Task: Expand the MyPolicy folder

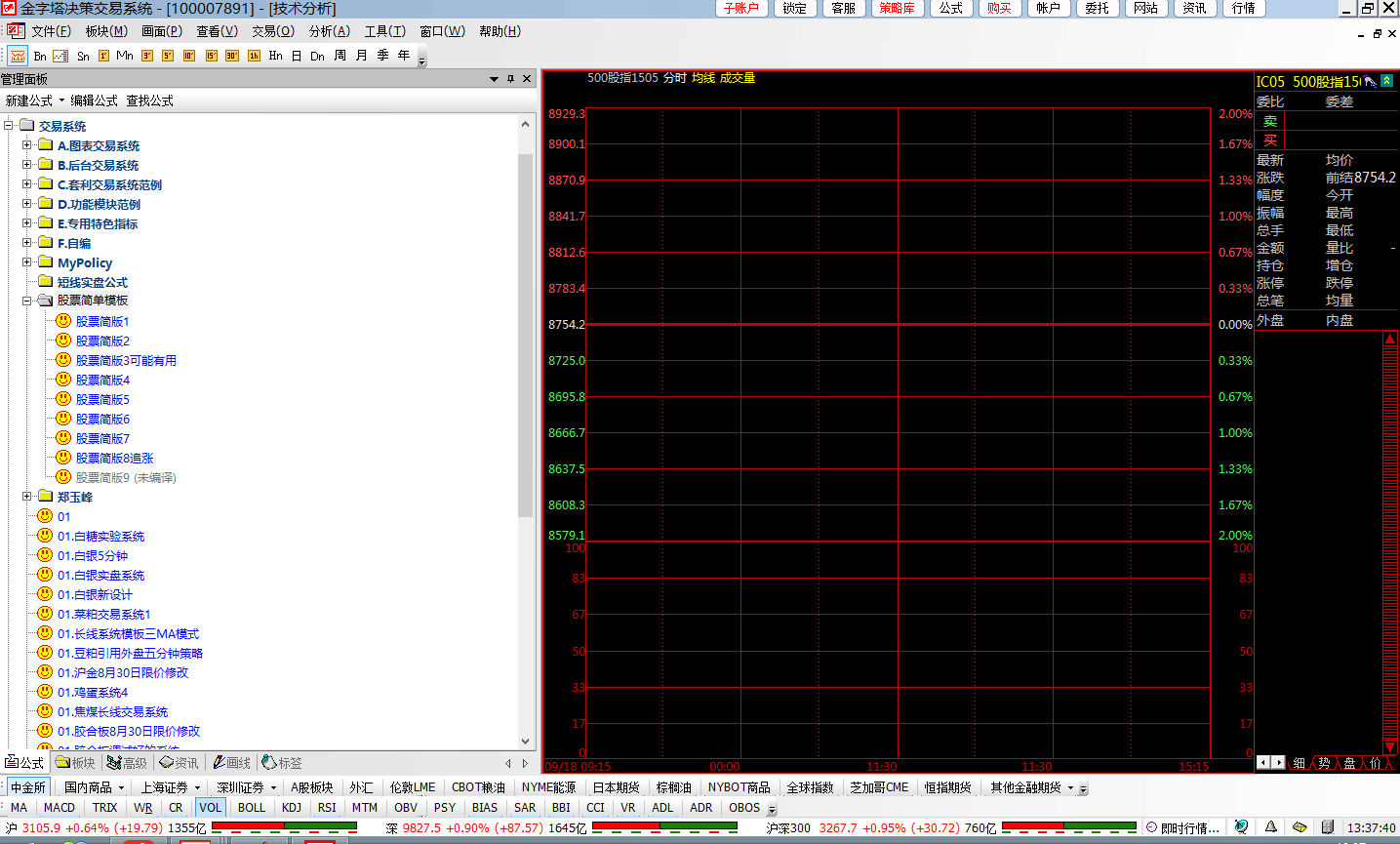Action: pos(27,262)
